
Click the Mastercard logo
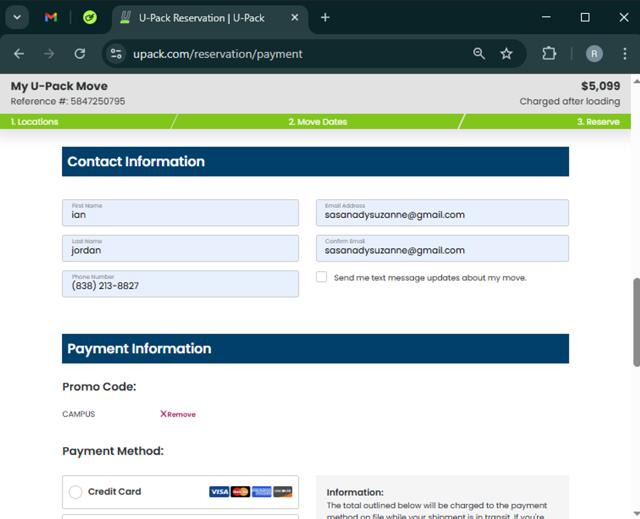pos(240,492)
